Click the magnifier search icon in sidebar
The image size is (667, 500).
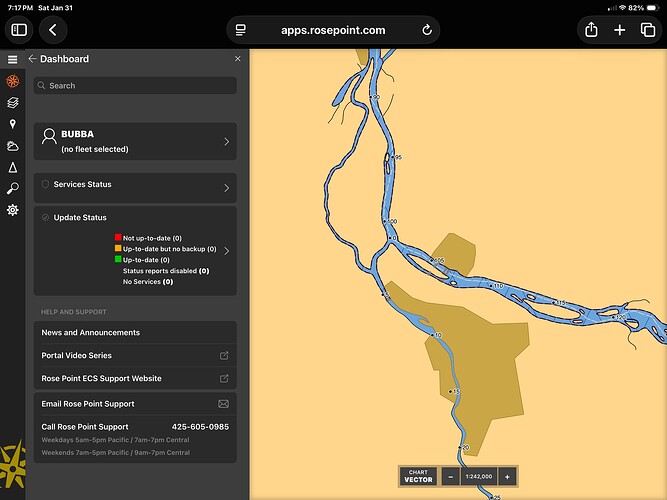pyautogui.click(x=12, y=188)
